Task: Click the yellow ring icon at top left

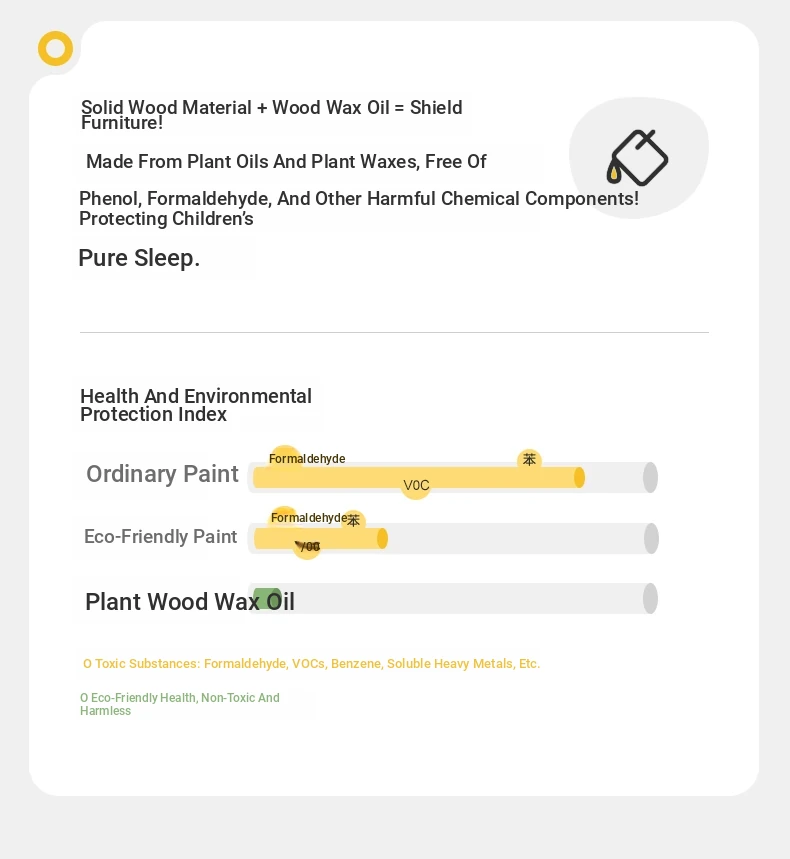Action: (55, 49)
